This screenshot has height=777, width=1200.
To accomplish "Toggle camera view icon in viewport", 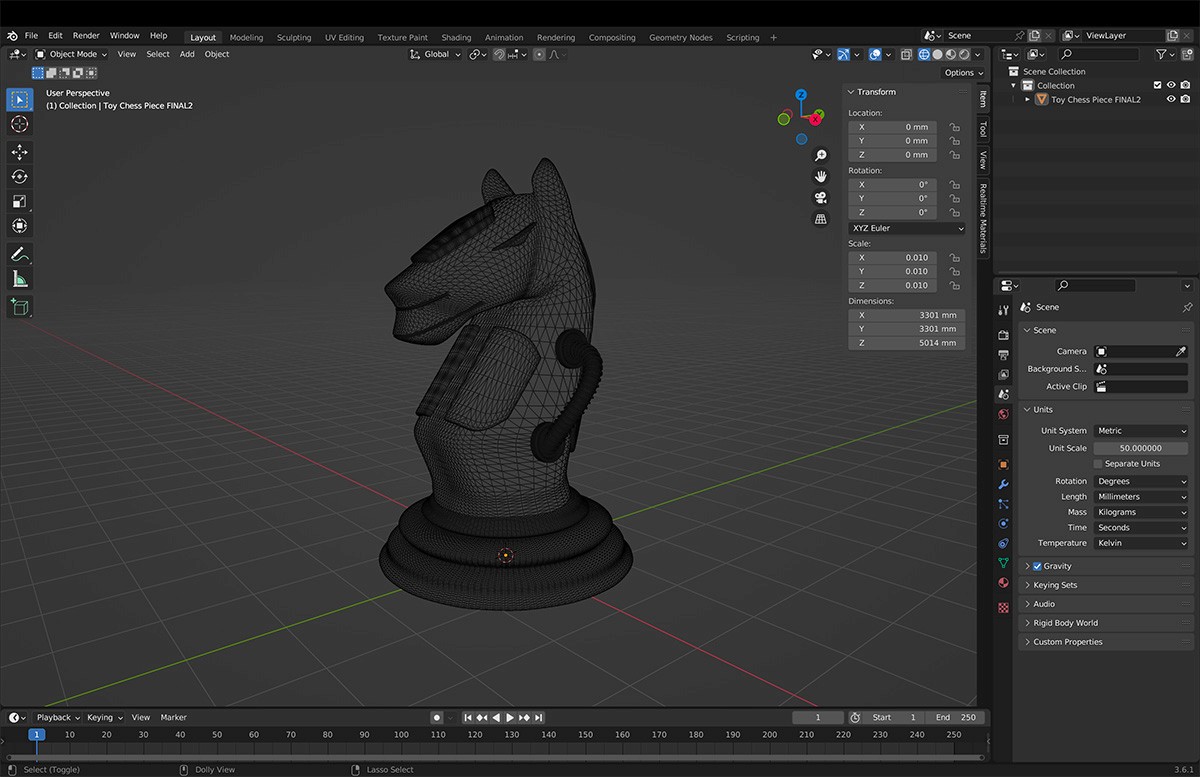I will pyautogui.click(x=821, y=198).
